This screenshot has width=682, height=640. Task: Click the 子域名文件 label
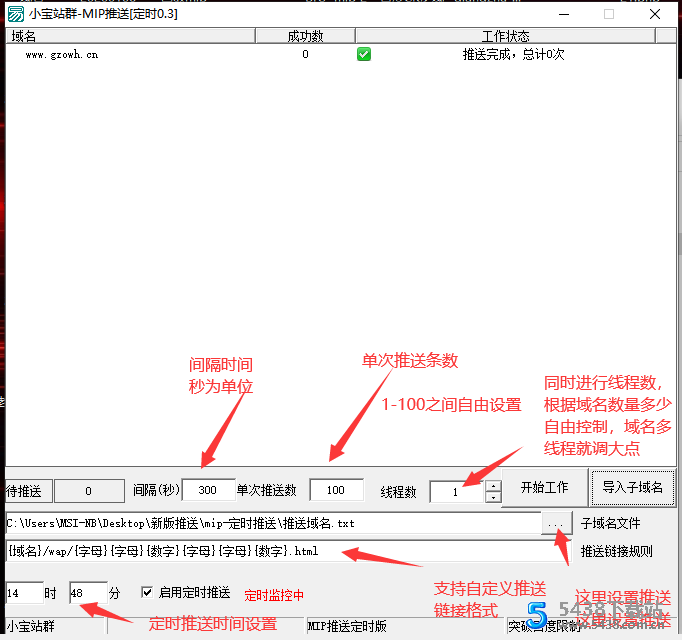click(610, 523)
